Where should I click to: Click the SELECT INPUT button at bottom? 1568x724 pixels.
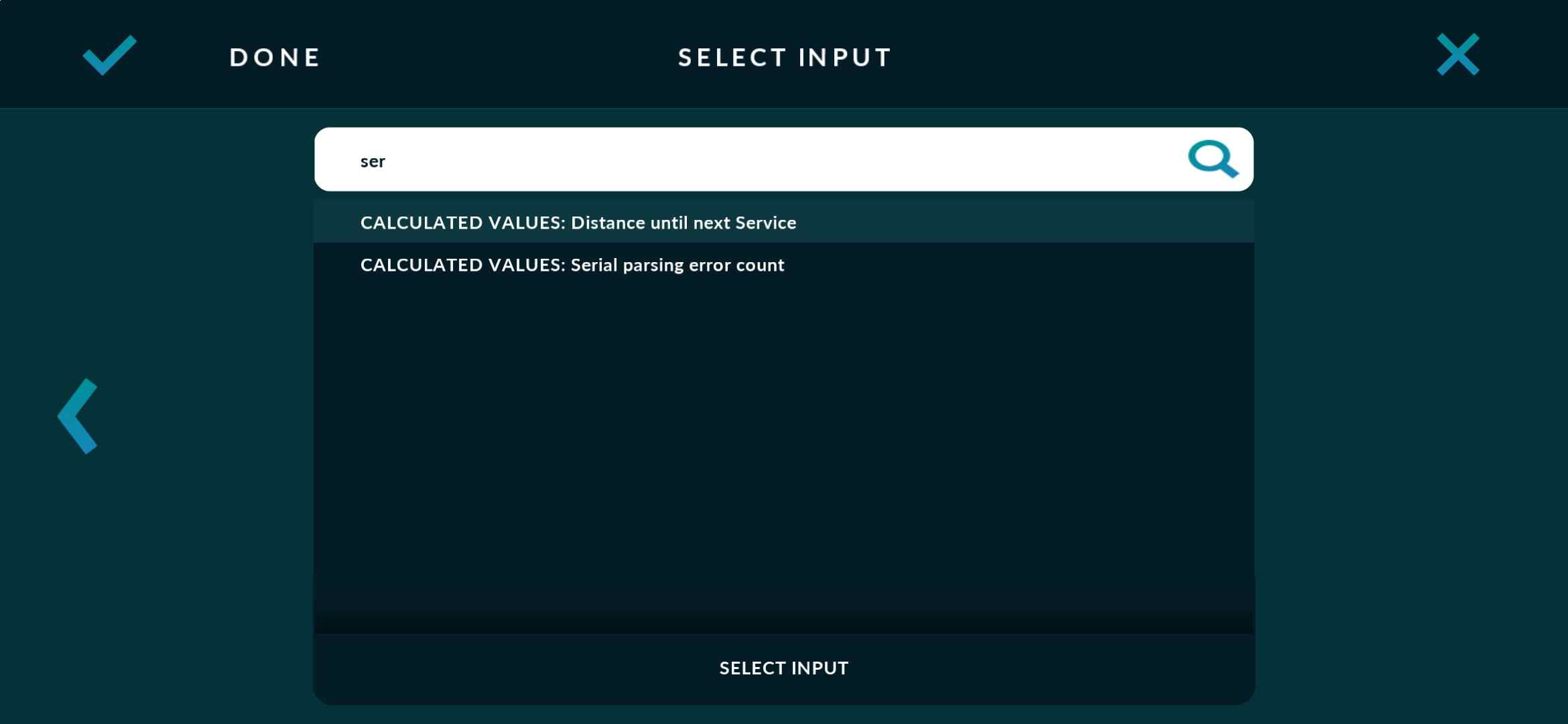(783, 668)
